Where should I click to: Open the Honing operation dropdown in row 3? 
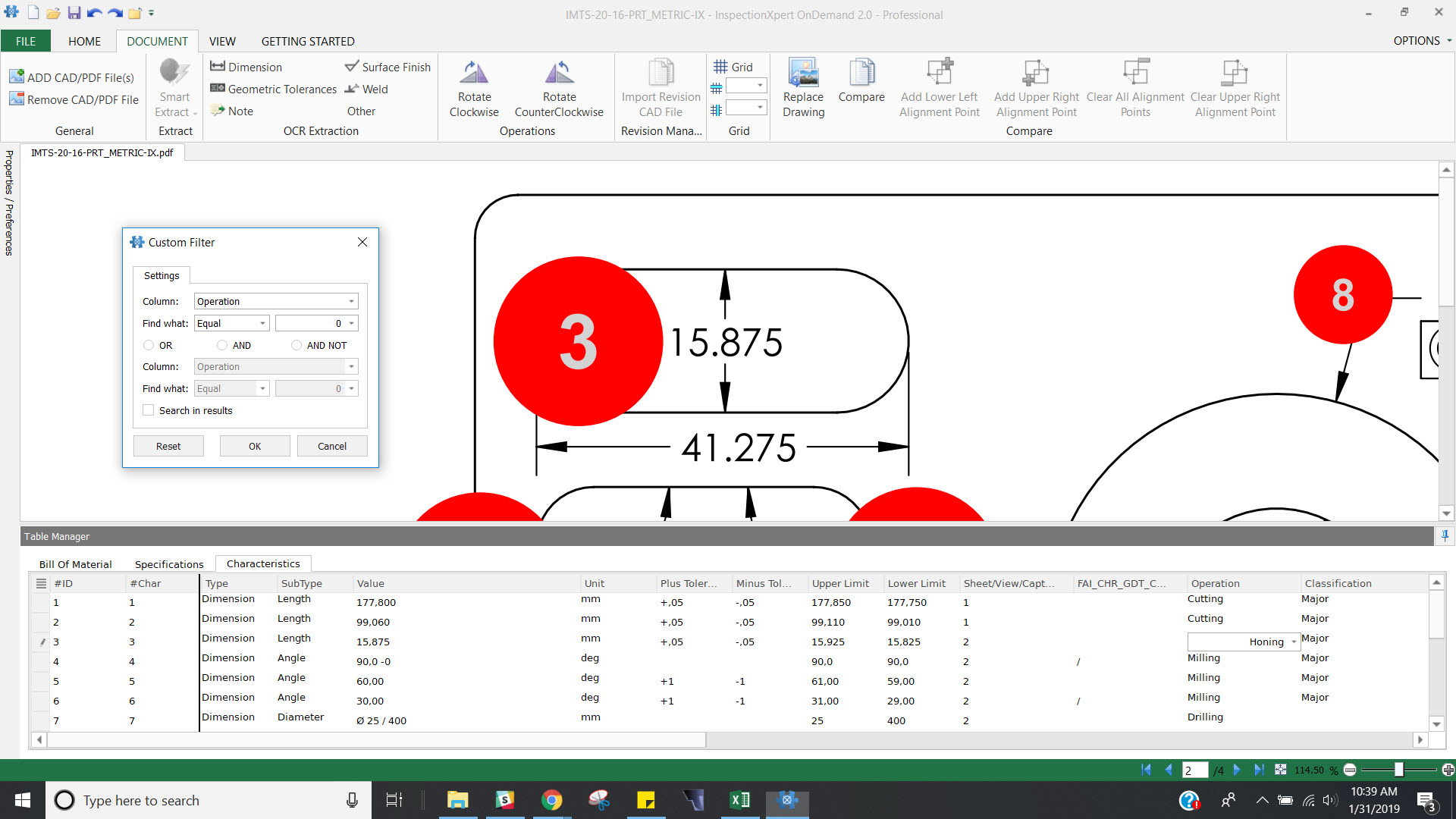[x=1295, y=642]
